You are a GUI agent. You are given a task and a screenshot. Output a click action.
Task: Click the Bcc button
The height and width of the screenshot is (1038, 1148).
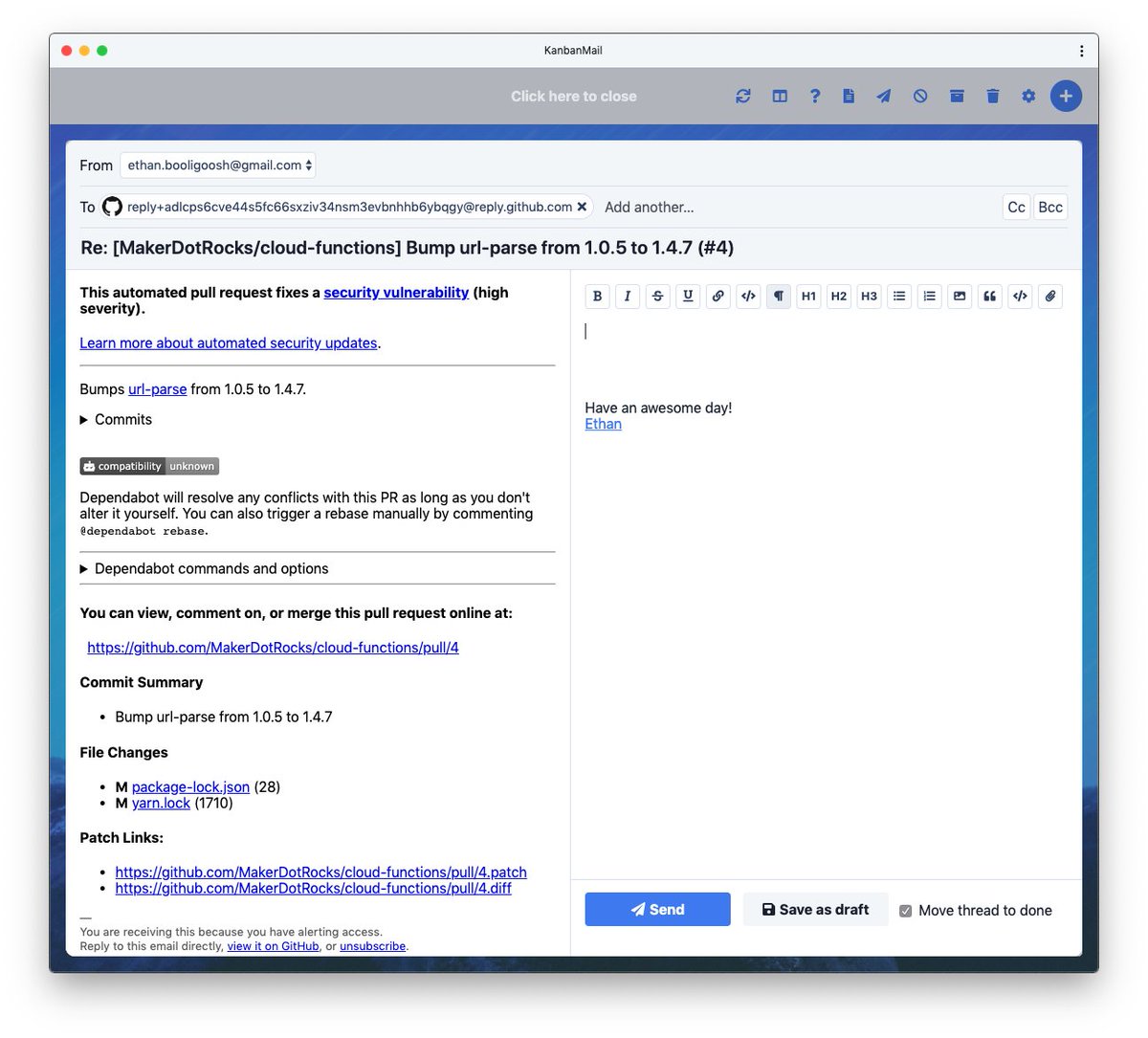coord(1050,207)
